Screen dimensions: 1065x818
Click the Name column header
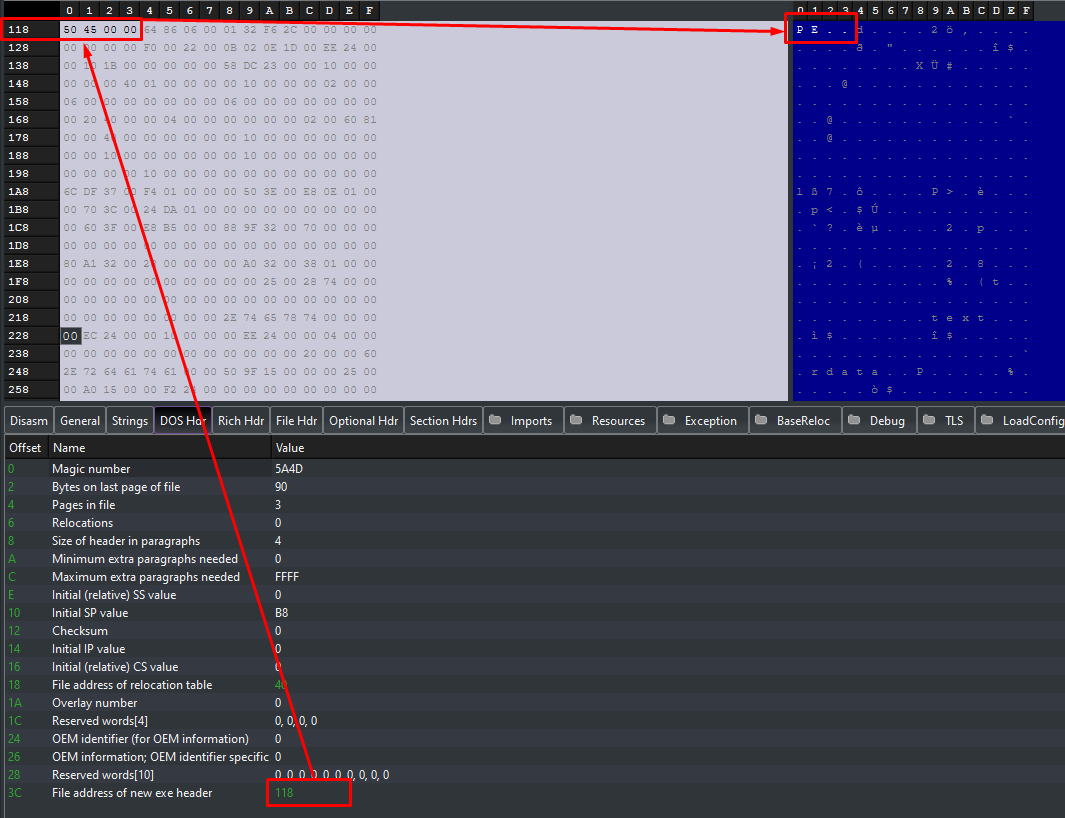pos(159,448)
